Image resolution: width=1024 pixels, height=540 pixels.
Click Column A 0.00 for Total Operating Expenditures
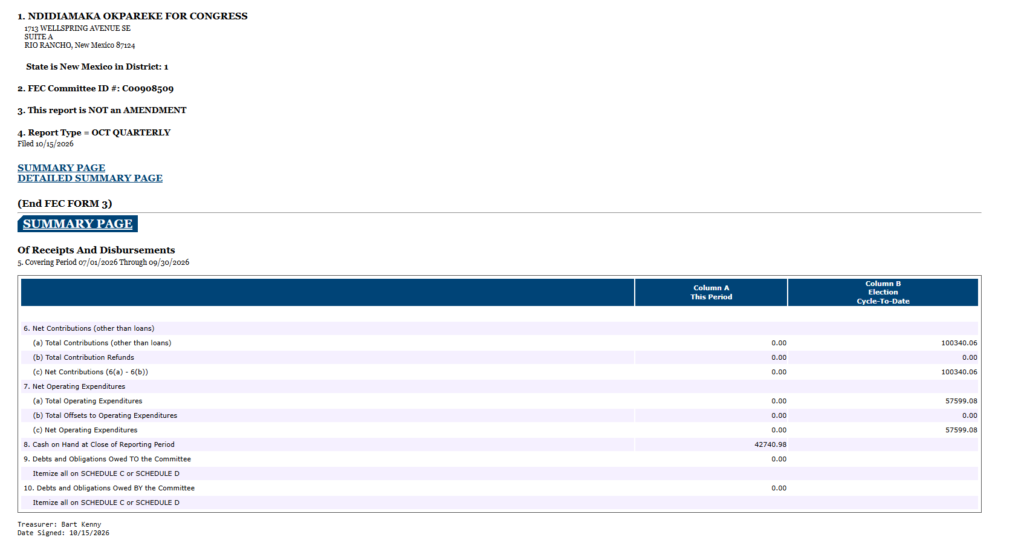[x=778, y=401]
